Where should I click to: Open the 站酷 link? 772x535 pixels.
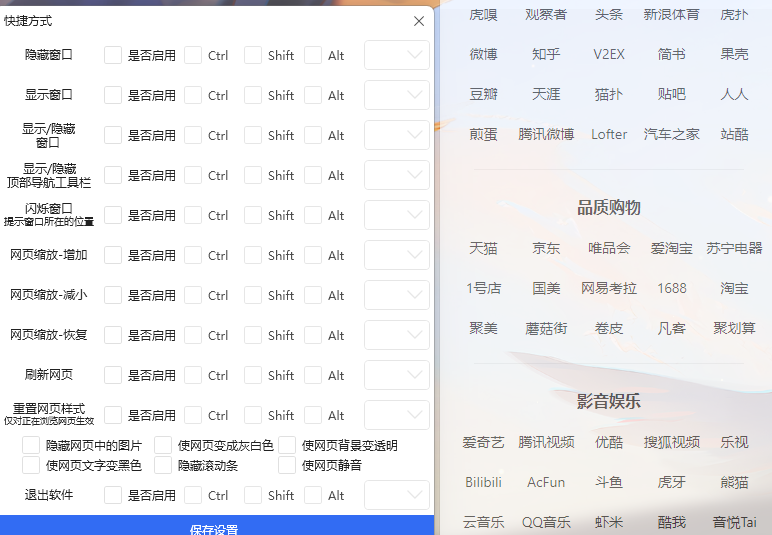pyautogui.click(x=734, y=134)
